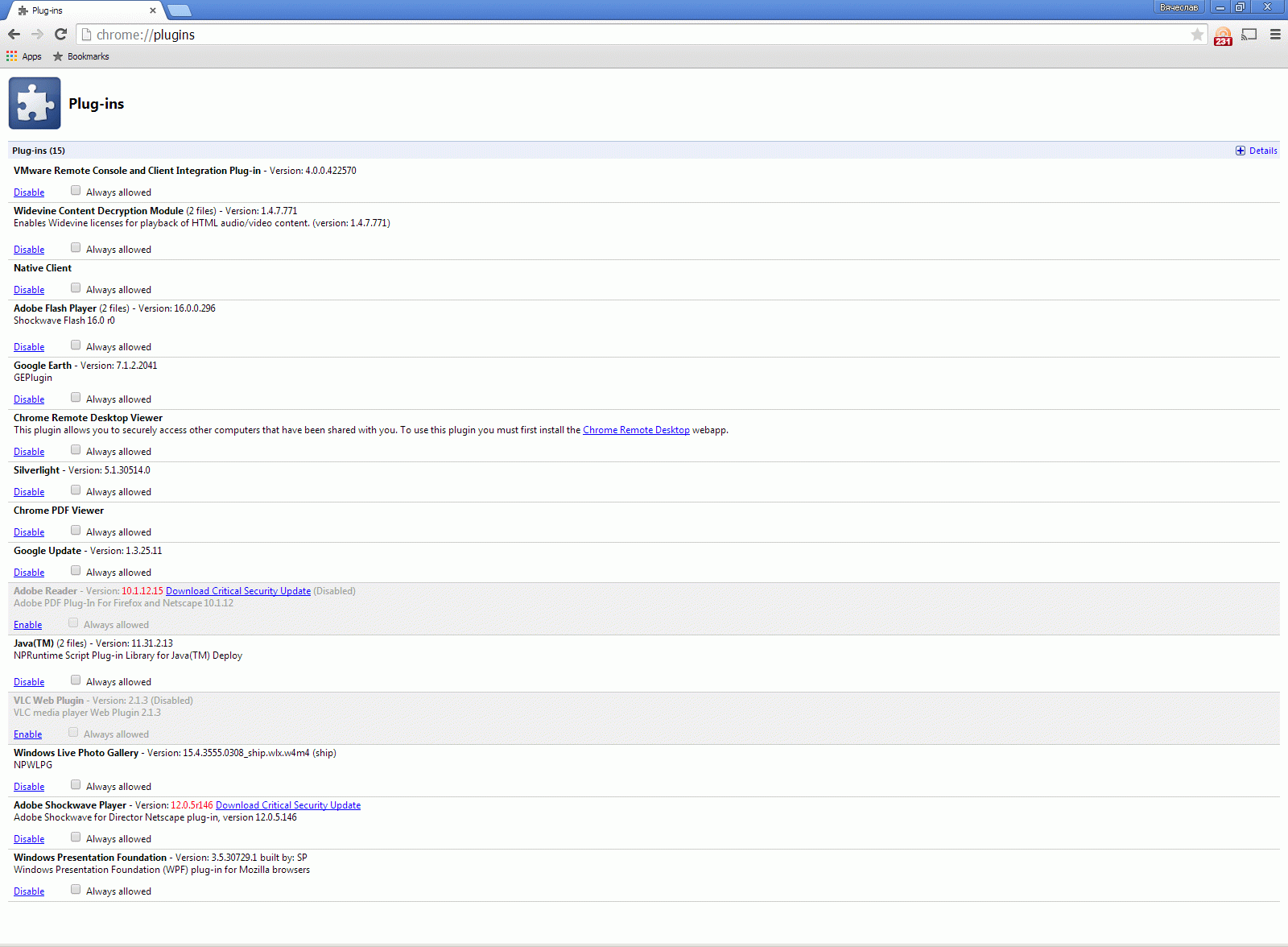Check Always allowed for VMware Remote Console
The width and height of the screenshot is (1288, 947).
[x=76, y=191]
